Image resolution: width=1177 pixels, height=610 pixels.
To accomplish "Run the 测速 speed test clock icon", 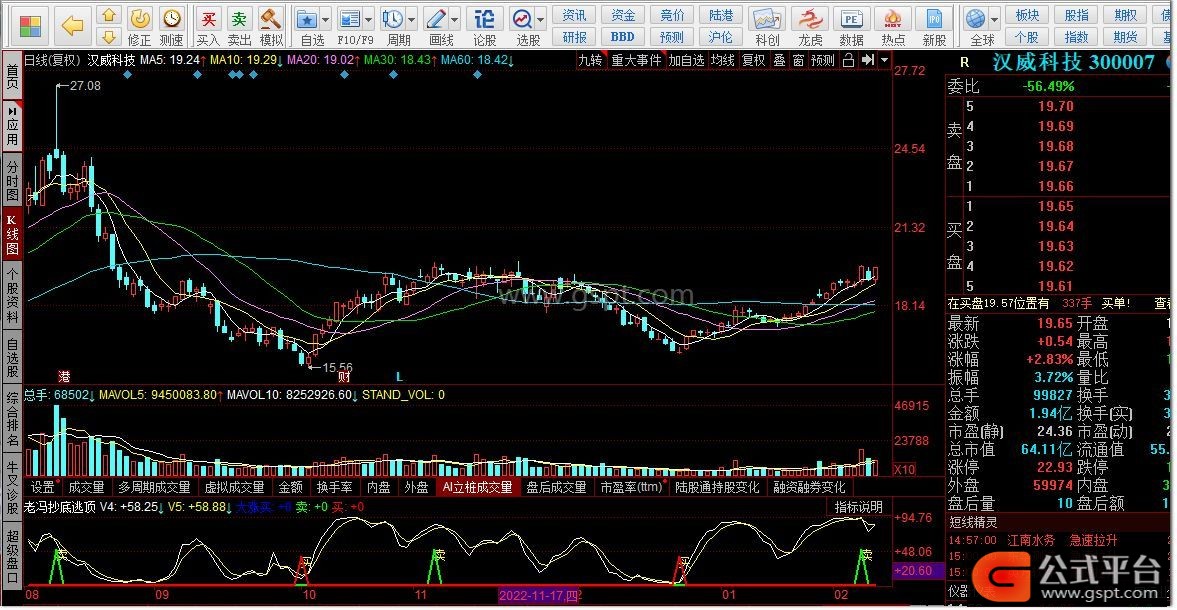I will pos(172,19).
